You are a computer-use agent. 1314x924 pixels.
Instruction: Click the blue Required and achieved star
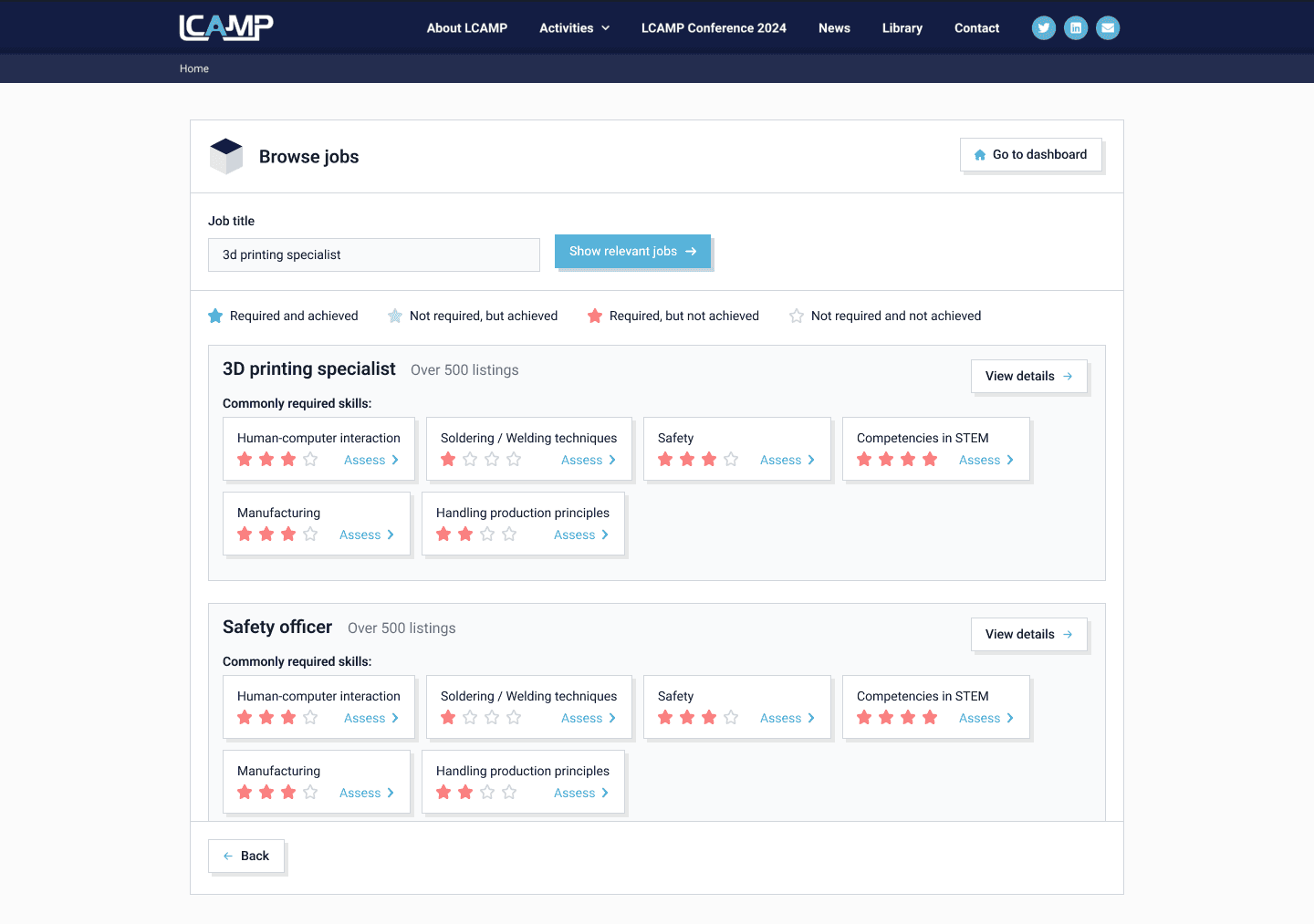click(x=215, y=316)
